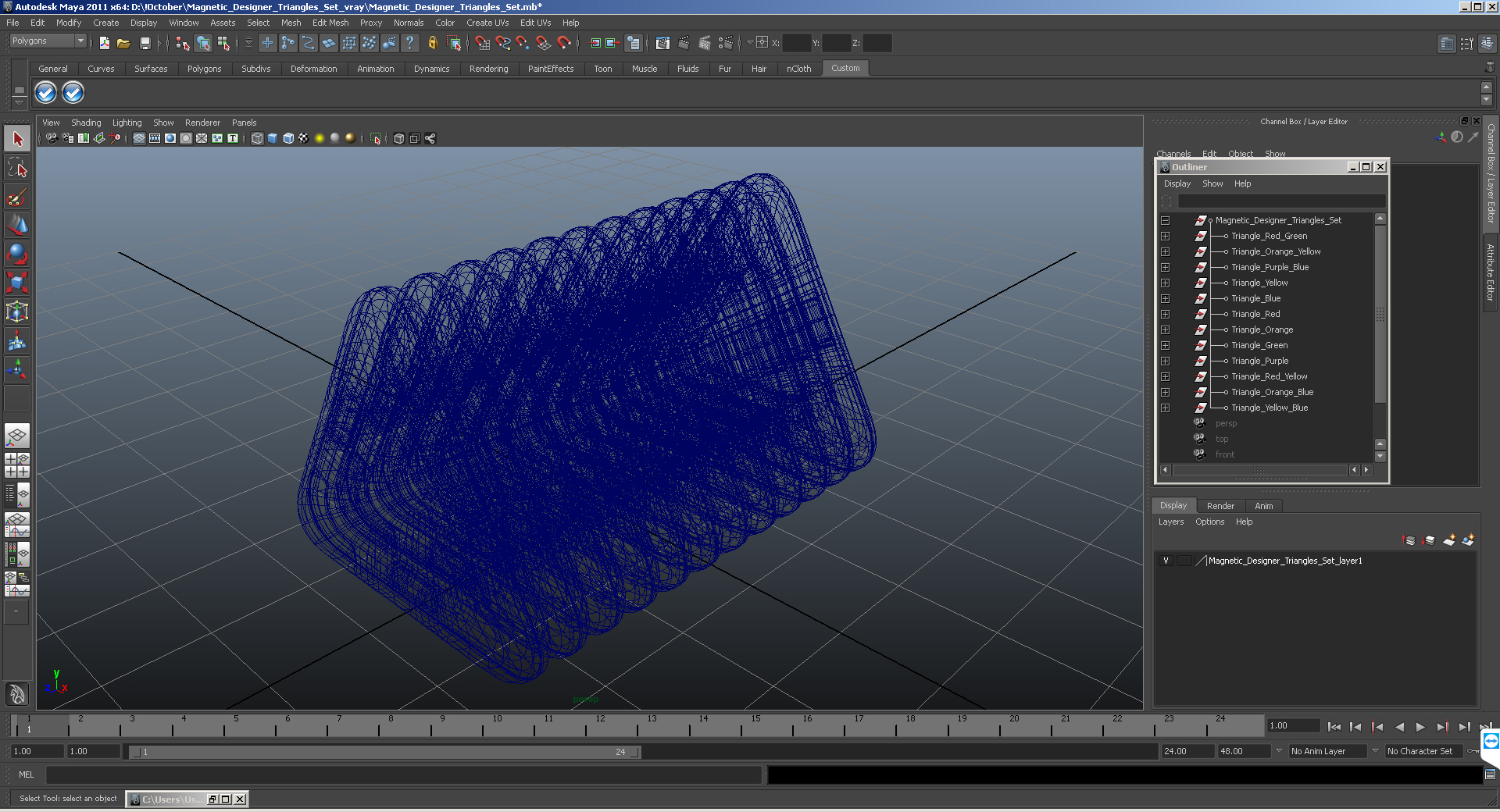Choose the Paint Selection tool
Screen dimensions: 1500x812
point(17,196)
